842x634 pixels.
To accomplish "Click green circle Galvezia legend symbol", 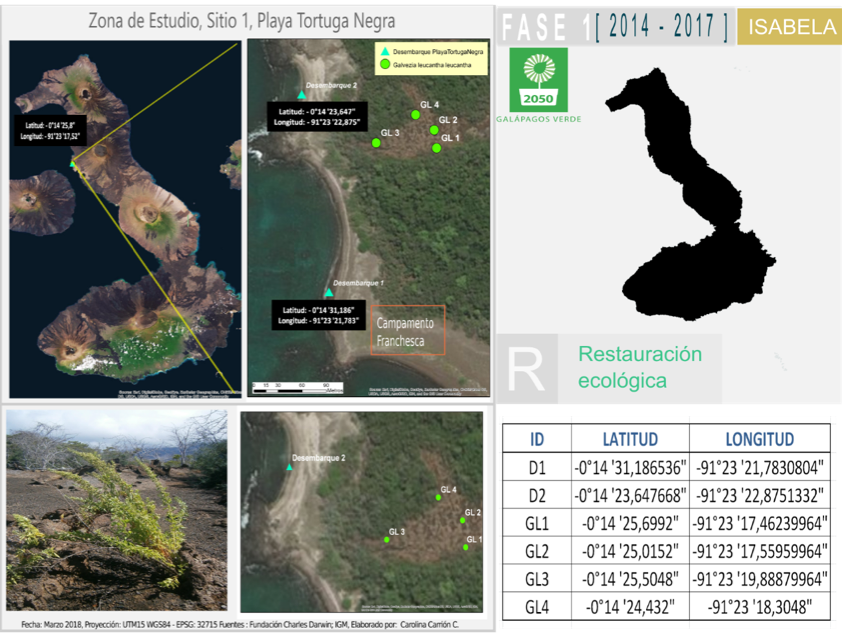I will coord(381,64).
